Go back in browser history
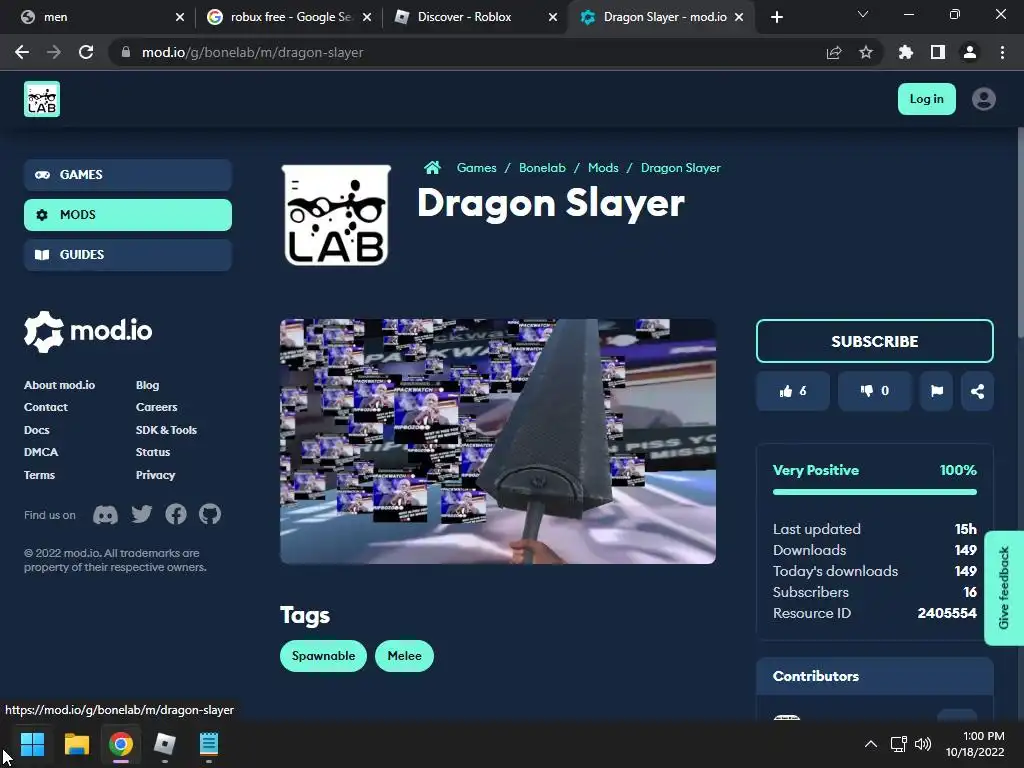The image size is (1024, 768). (22, 52)
